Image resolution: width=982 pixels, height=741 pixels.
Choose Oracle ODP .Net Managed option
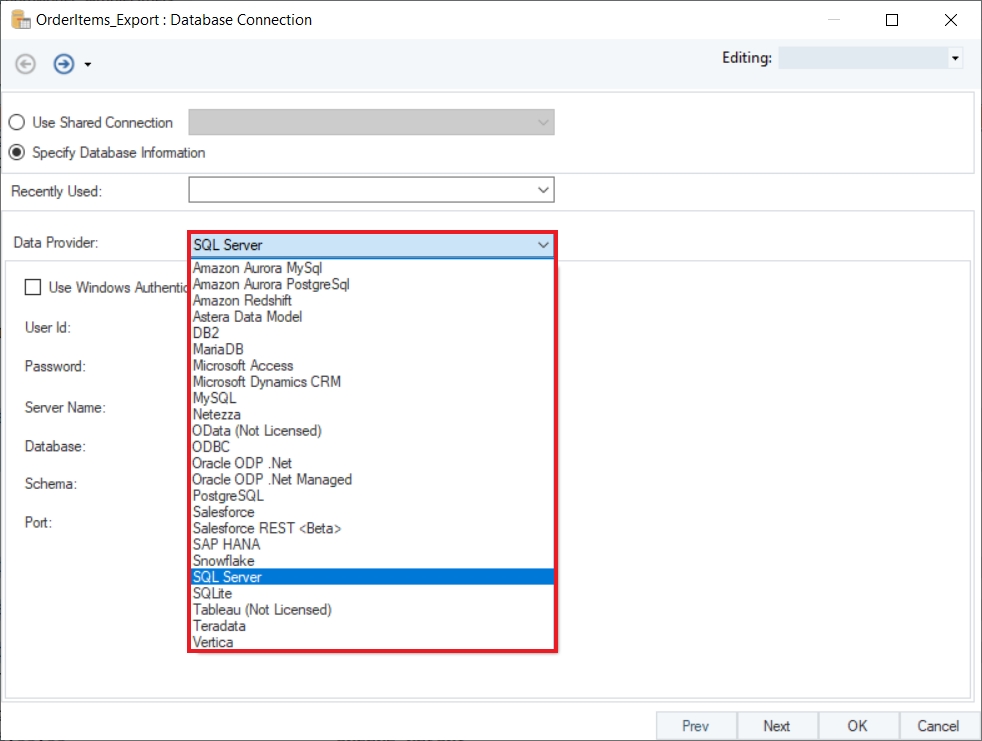[272, 479]
